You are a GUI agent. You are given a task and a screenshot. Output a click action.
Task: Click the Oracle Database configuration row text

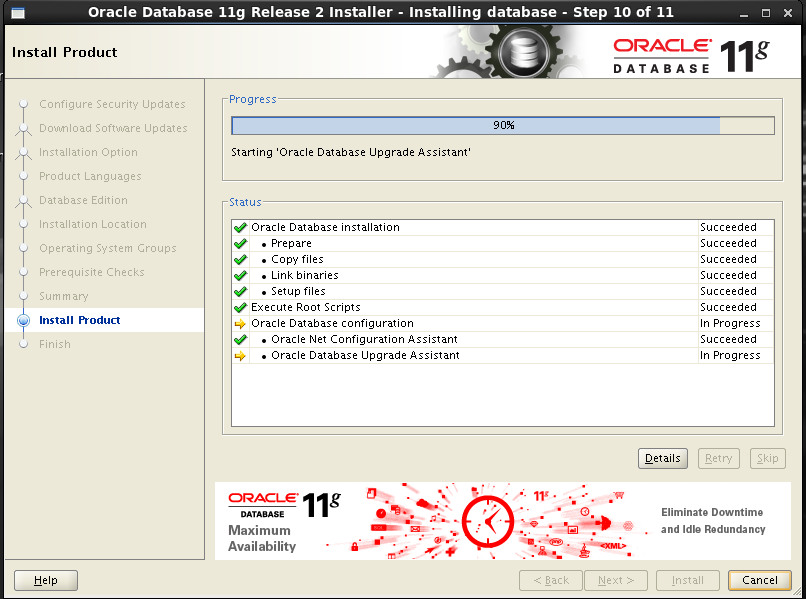pos(332,323)
